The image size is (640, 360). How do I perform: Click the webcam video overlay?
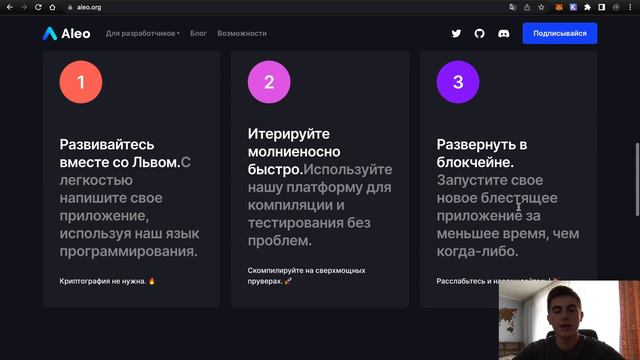[x=569, y=320]
